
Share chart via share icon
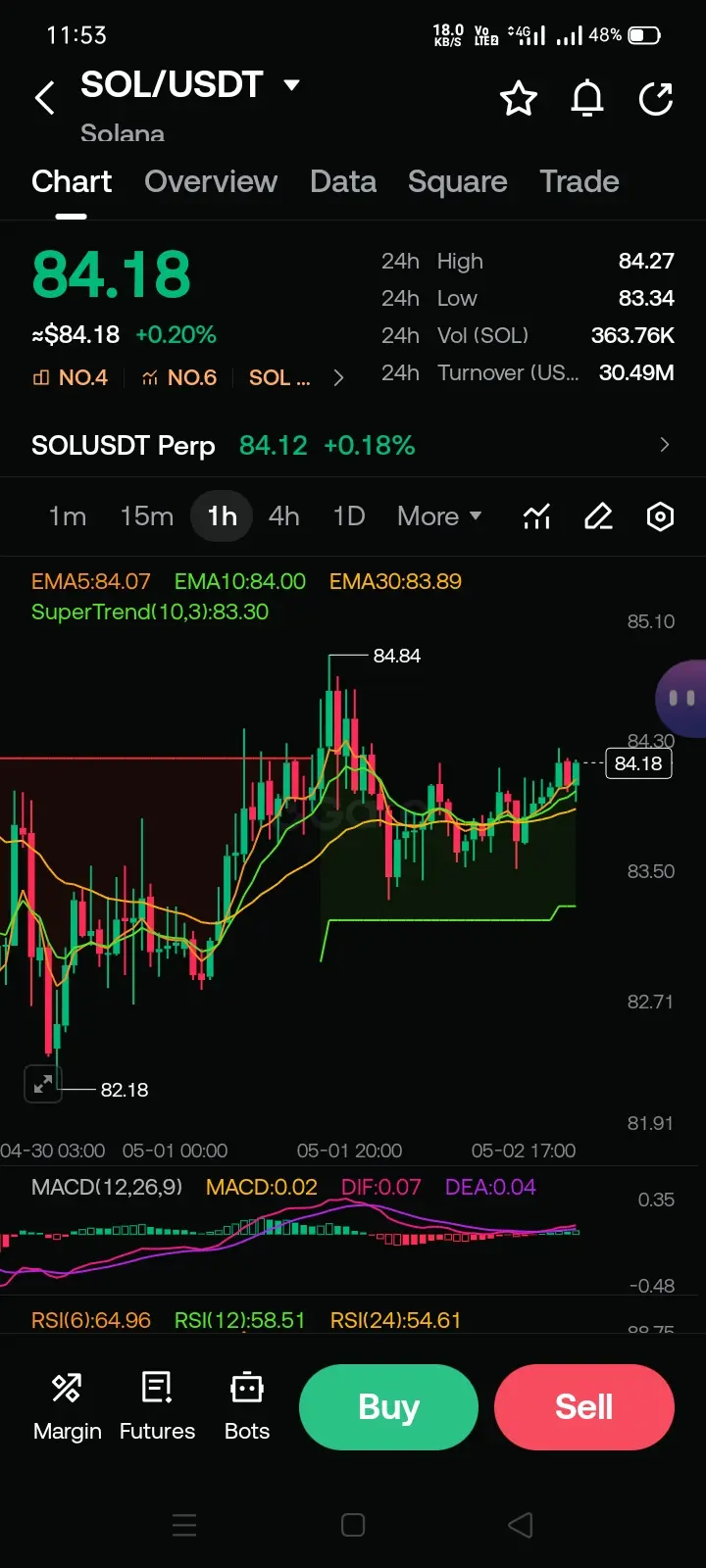click(656, 98)
